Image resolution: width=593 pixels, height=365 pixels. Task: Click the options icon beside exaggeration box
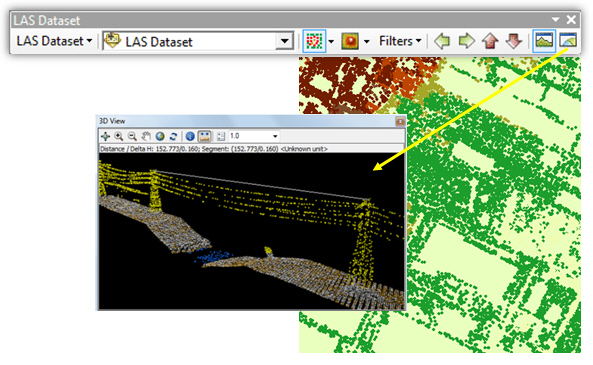point(221,136)
